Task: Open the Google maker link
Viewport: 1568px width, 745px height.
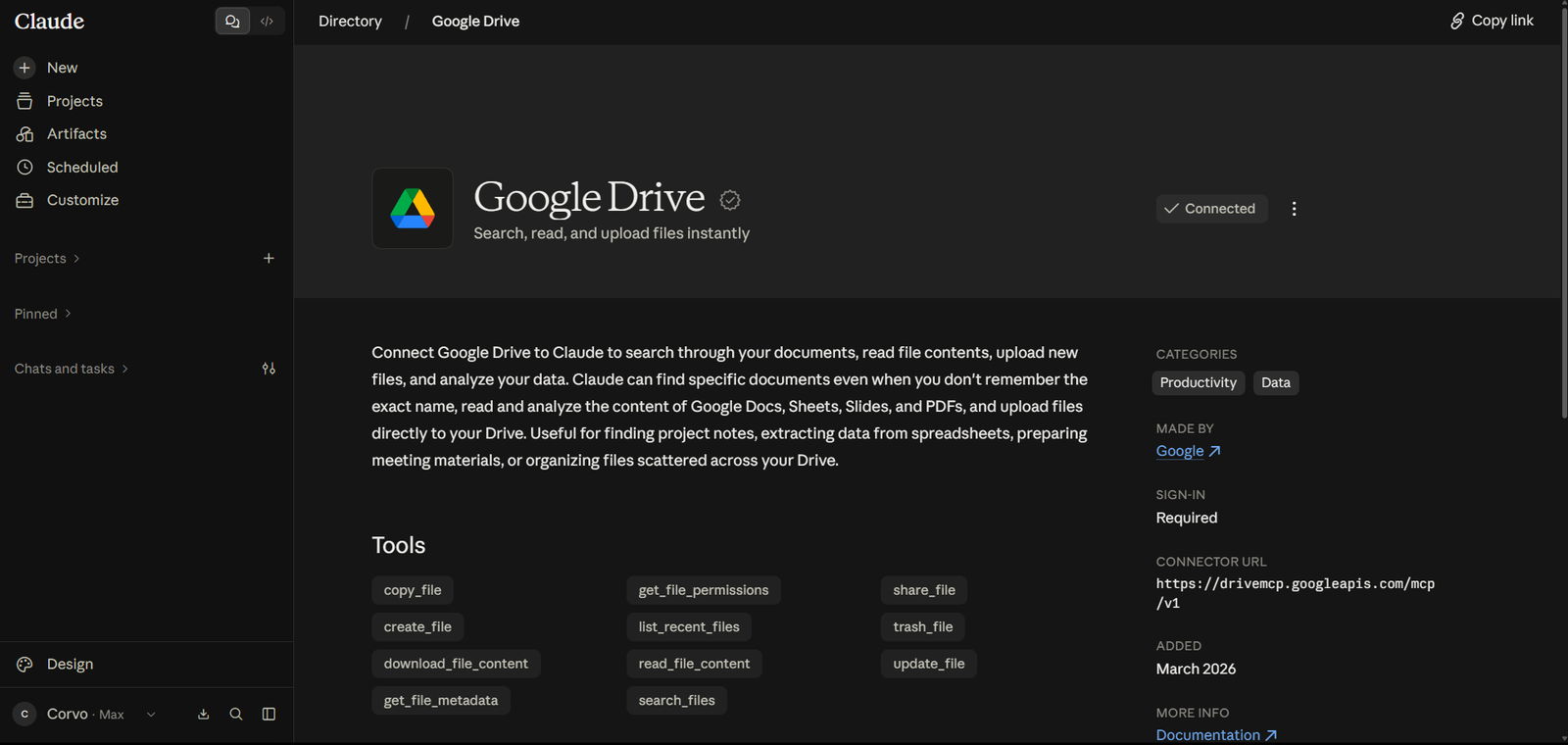Action: pos(1188,451)
